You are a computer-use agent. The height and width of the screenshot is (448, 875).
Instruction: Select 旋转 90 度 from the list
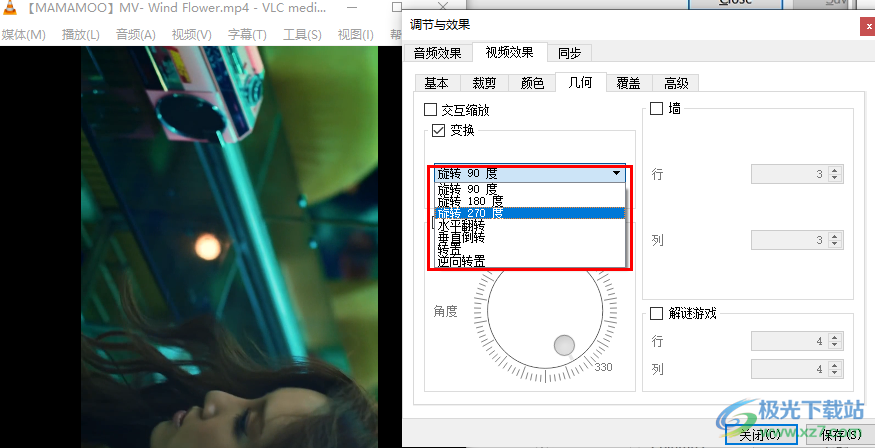[530, 189]
